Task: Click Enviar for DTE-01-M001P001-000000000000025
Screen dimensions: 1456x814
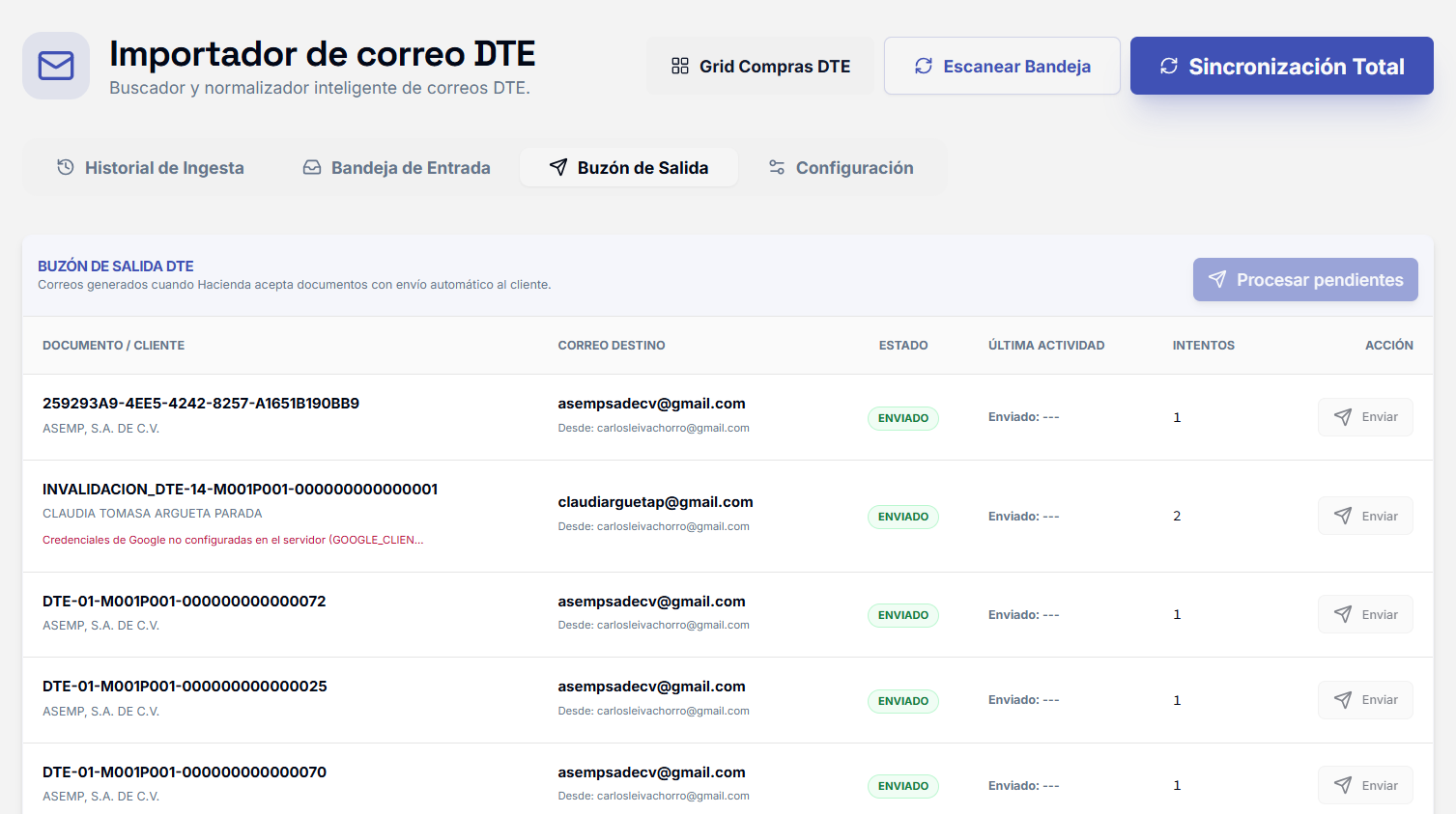Action: (x=1365, y=700)
